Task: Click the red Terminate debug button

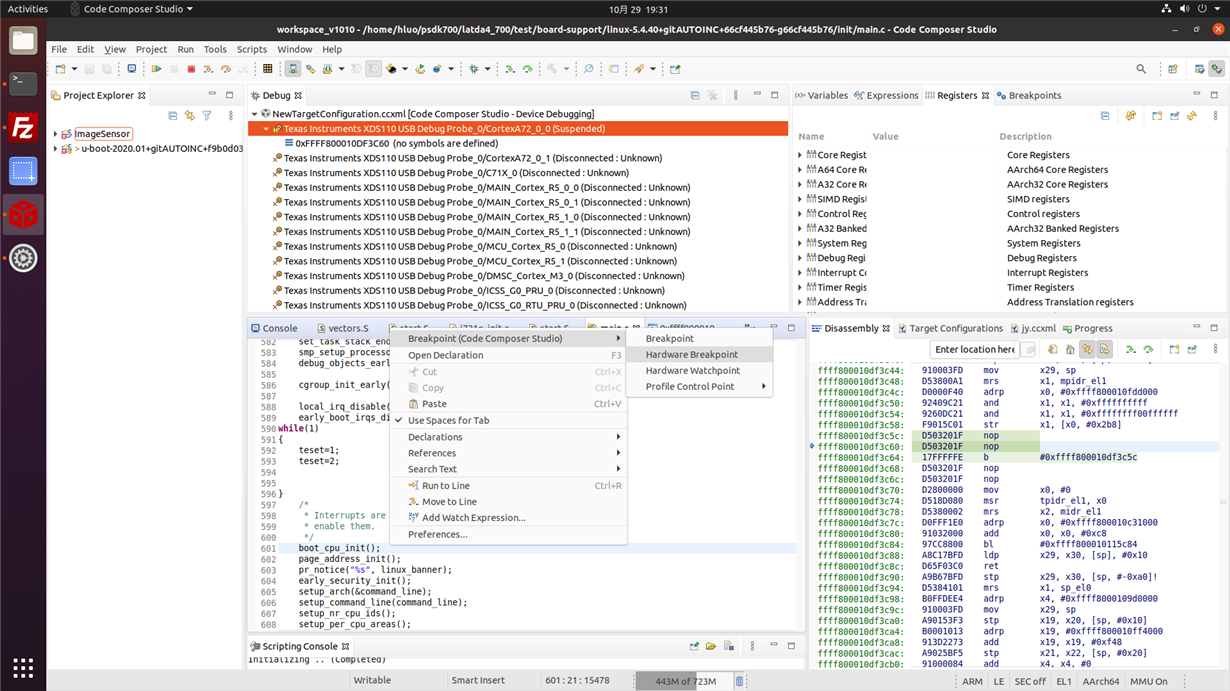Action: 191,69
